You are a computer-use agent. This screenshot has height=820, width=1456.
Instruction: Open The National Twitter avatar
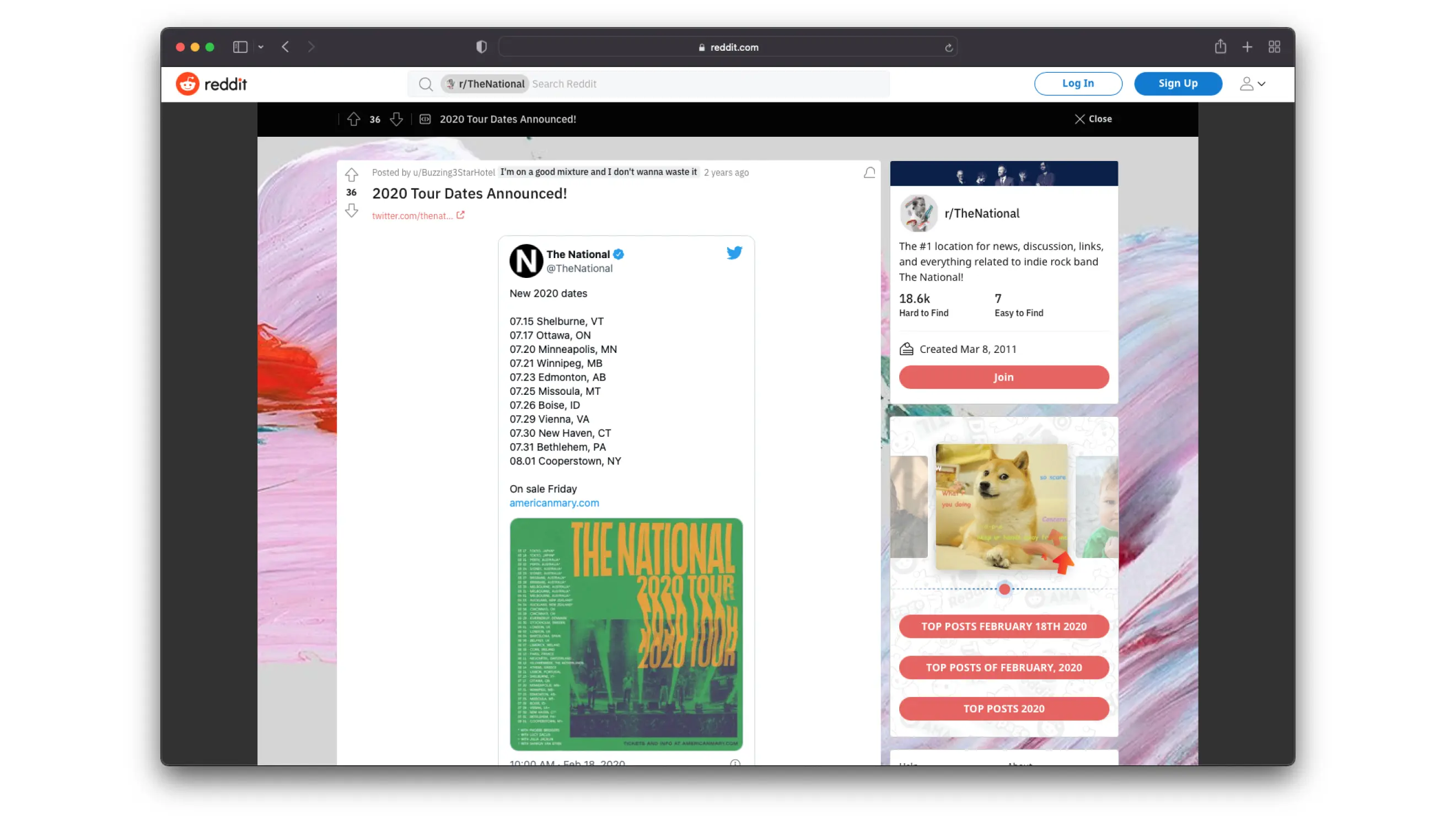tap(525, 261)
